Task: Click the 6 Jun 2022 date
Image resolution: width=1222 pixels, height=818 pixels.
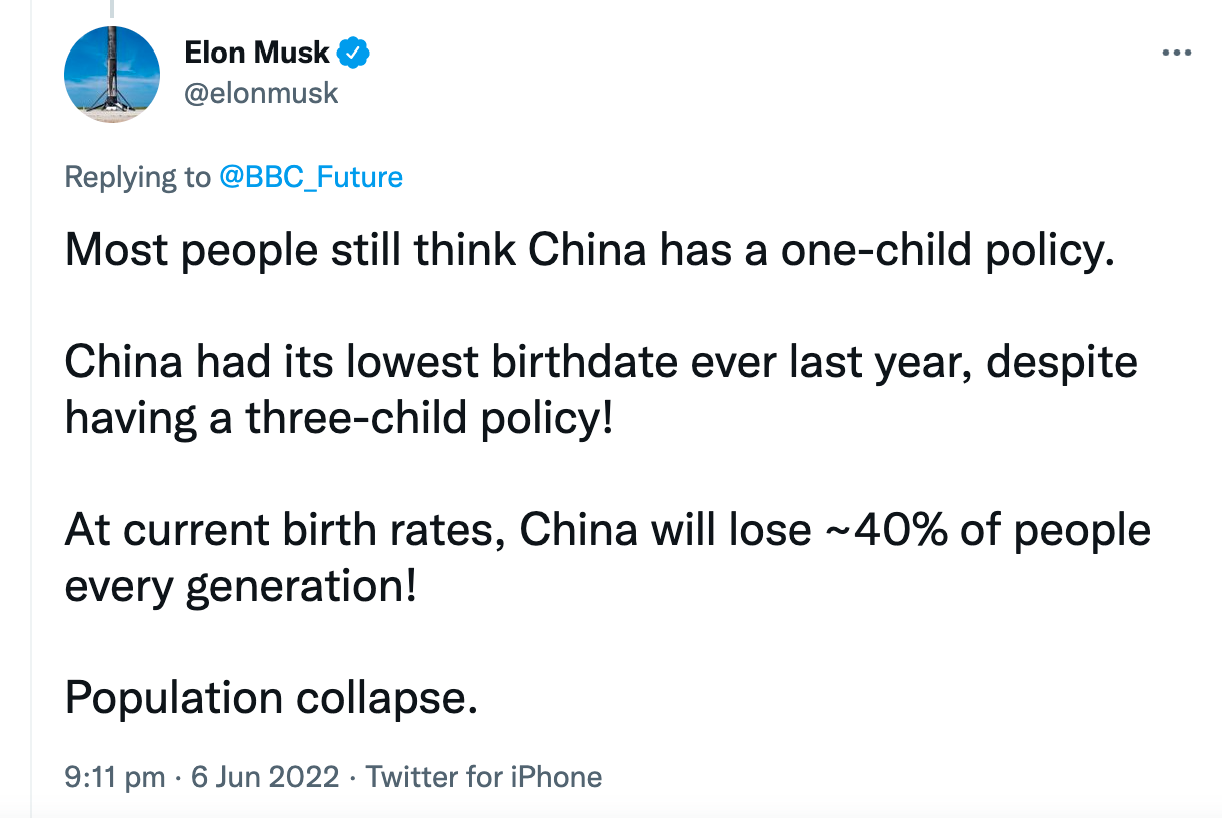Action: 265,777
